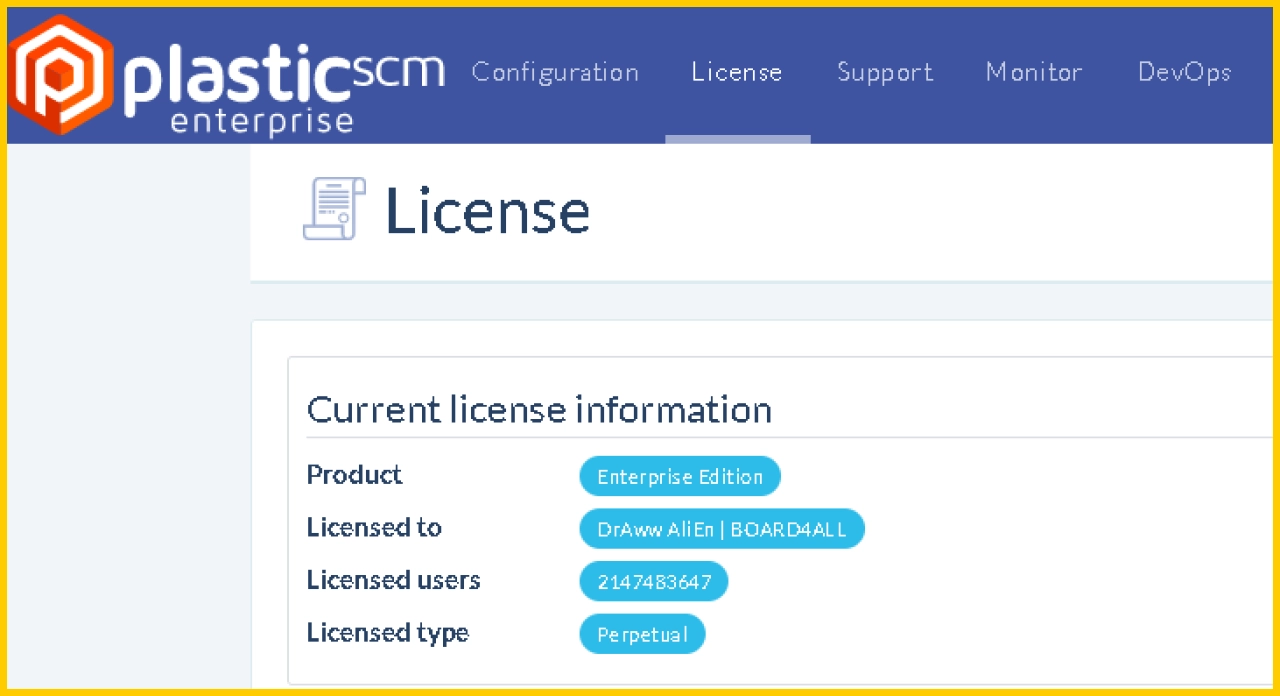Click the Licensed type label
Viewport: 1280px width, 696px height.
tap(387, 633)
